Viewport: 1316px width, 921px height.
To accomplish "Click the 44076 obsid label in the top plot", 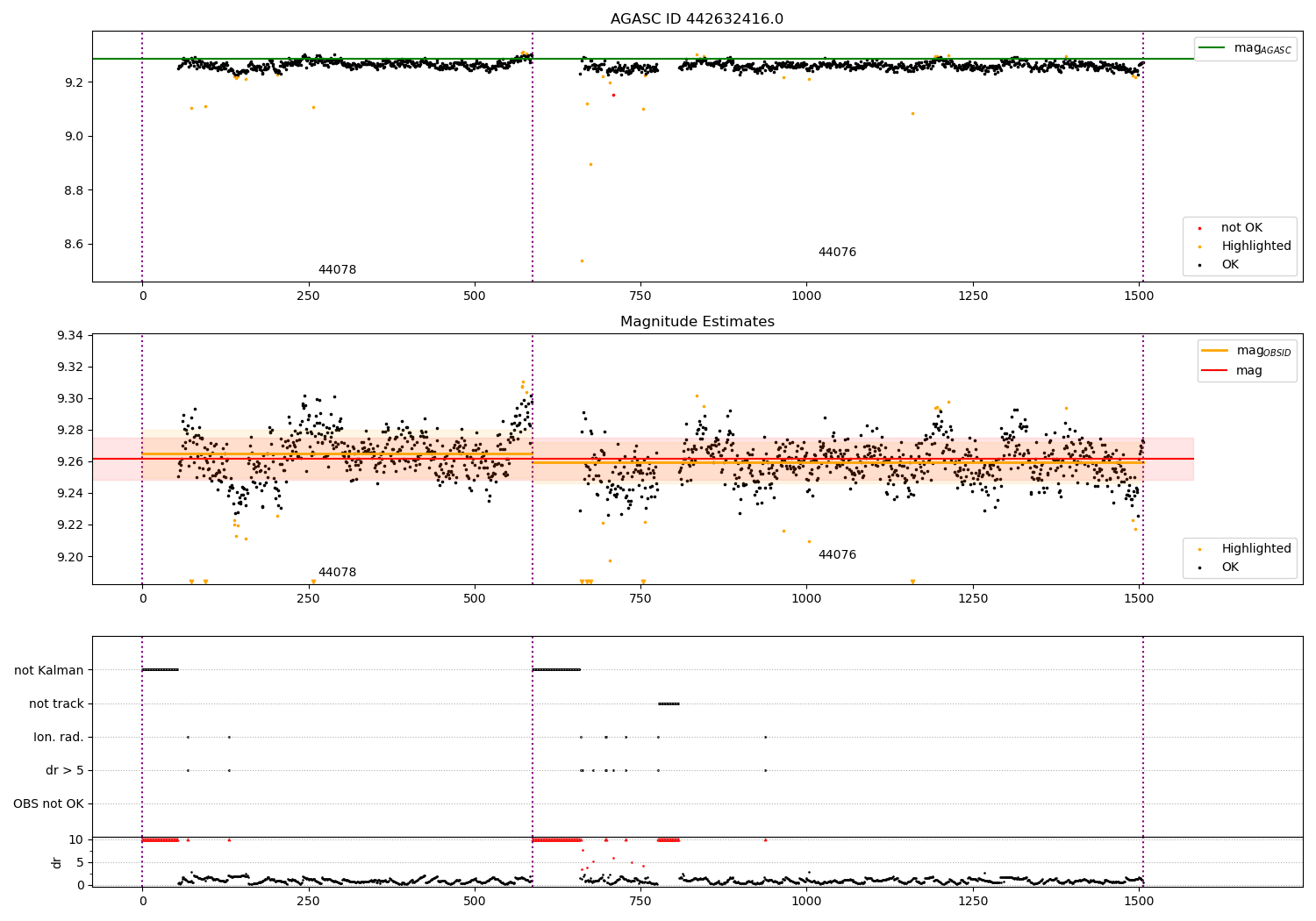I will [837, 253].
